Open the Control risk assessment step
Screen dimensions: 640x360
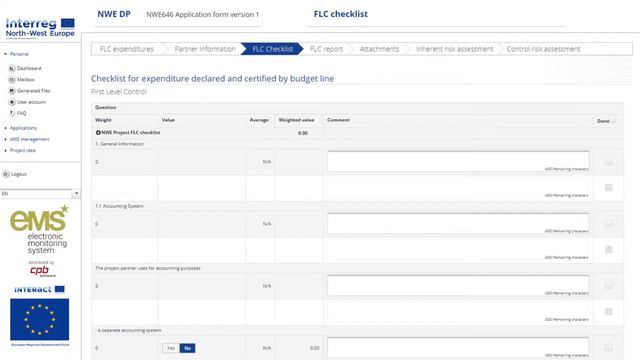543,49
